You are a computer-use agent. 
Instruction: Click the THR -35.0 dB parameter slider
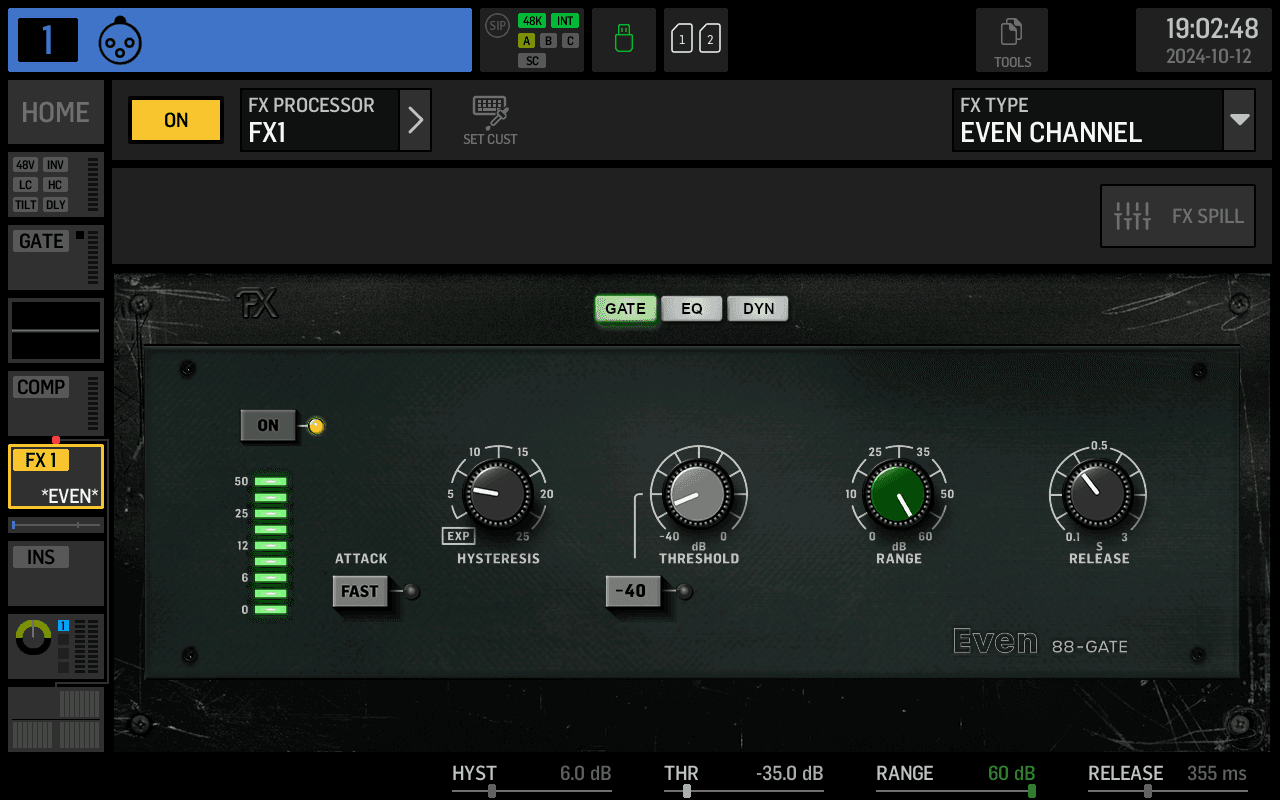click(x=744, y=780)
